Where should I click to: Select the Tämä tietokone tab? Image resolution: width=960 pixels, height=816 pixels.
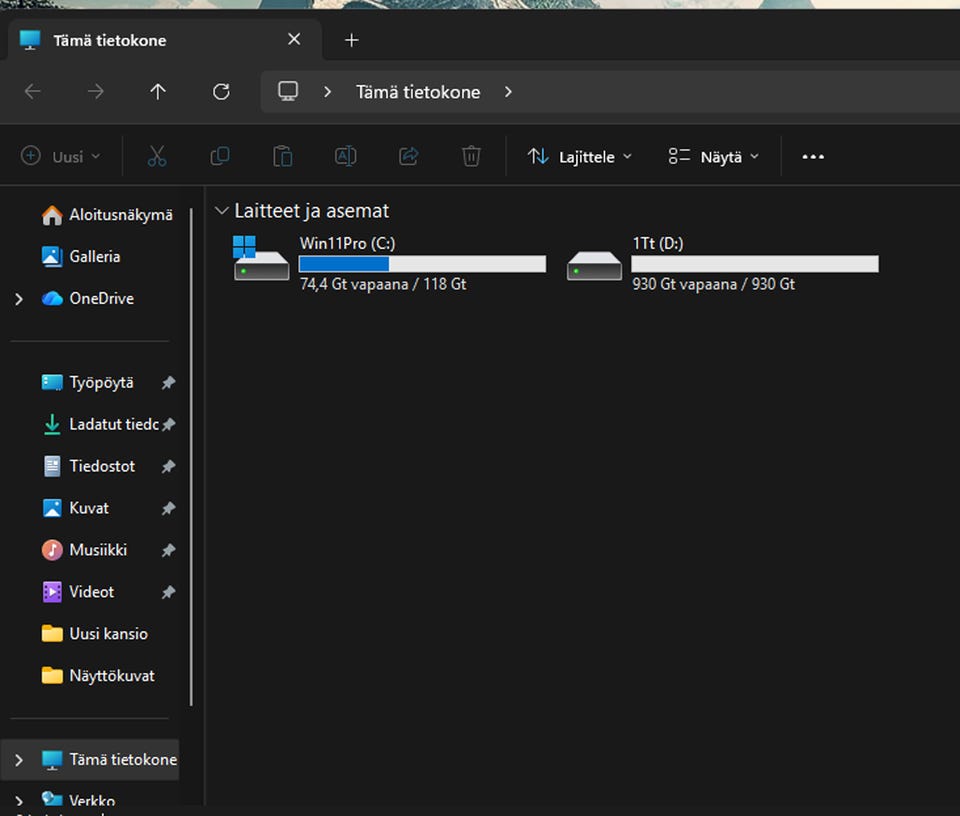tap(110, 41)
